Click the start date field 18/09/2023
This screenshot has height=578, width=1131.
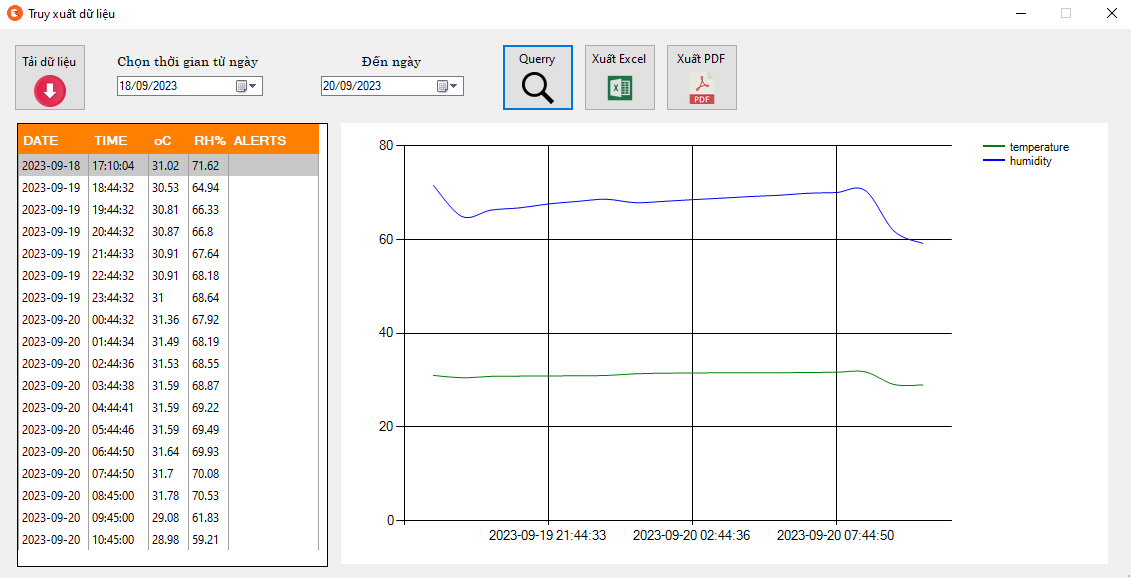pyautogui.click(x=175, y=86)
